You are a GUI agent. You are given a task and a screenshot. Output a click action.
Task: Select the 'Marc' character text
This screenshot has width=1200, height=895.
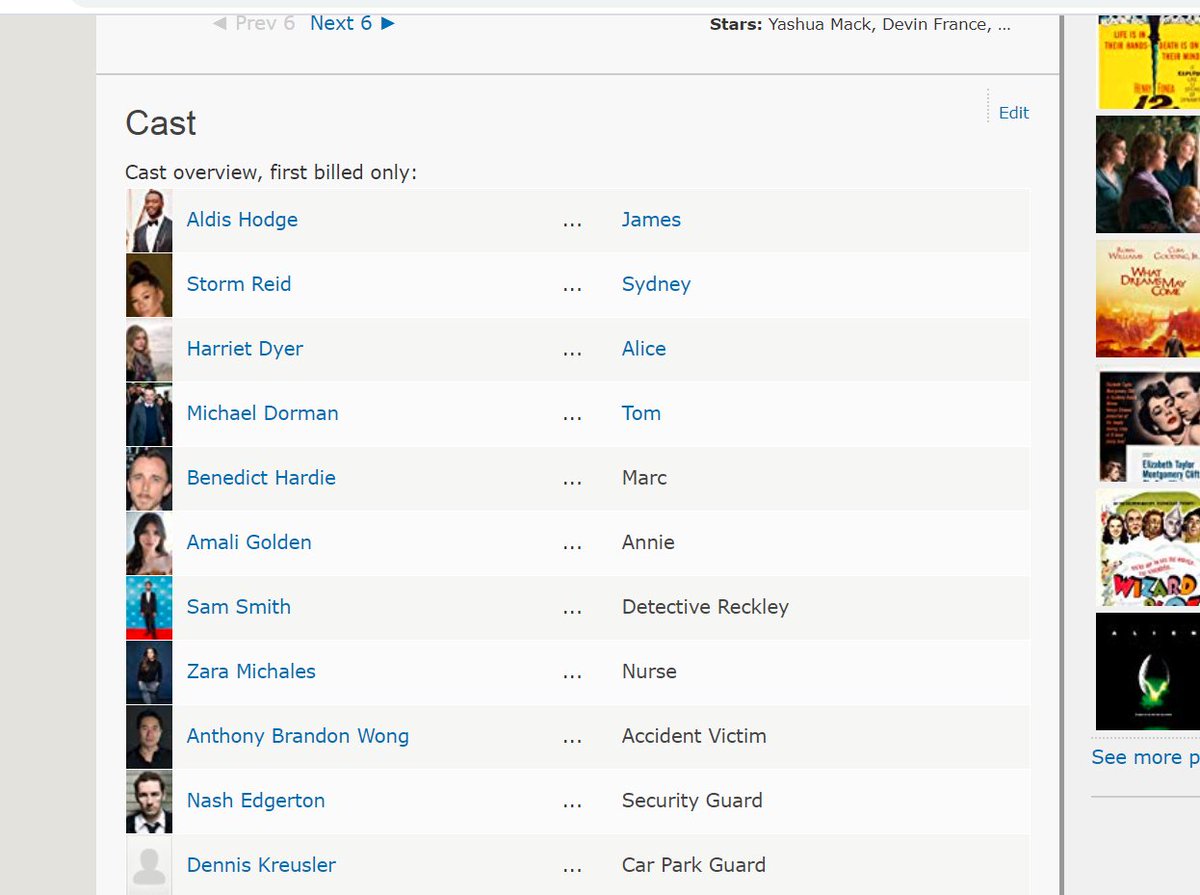(x=644, y=478)
